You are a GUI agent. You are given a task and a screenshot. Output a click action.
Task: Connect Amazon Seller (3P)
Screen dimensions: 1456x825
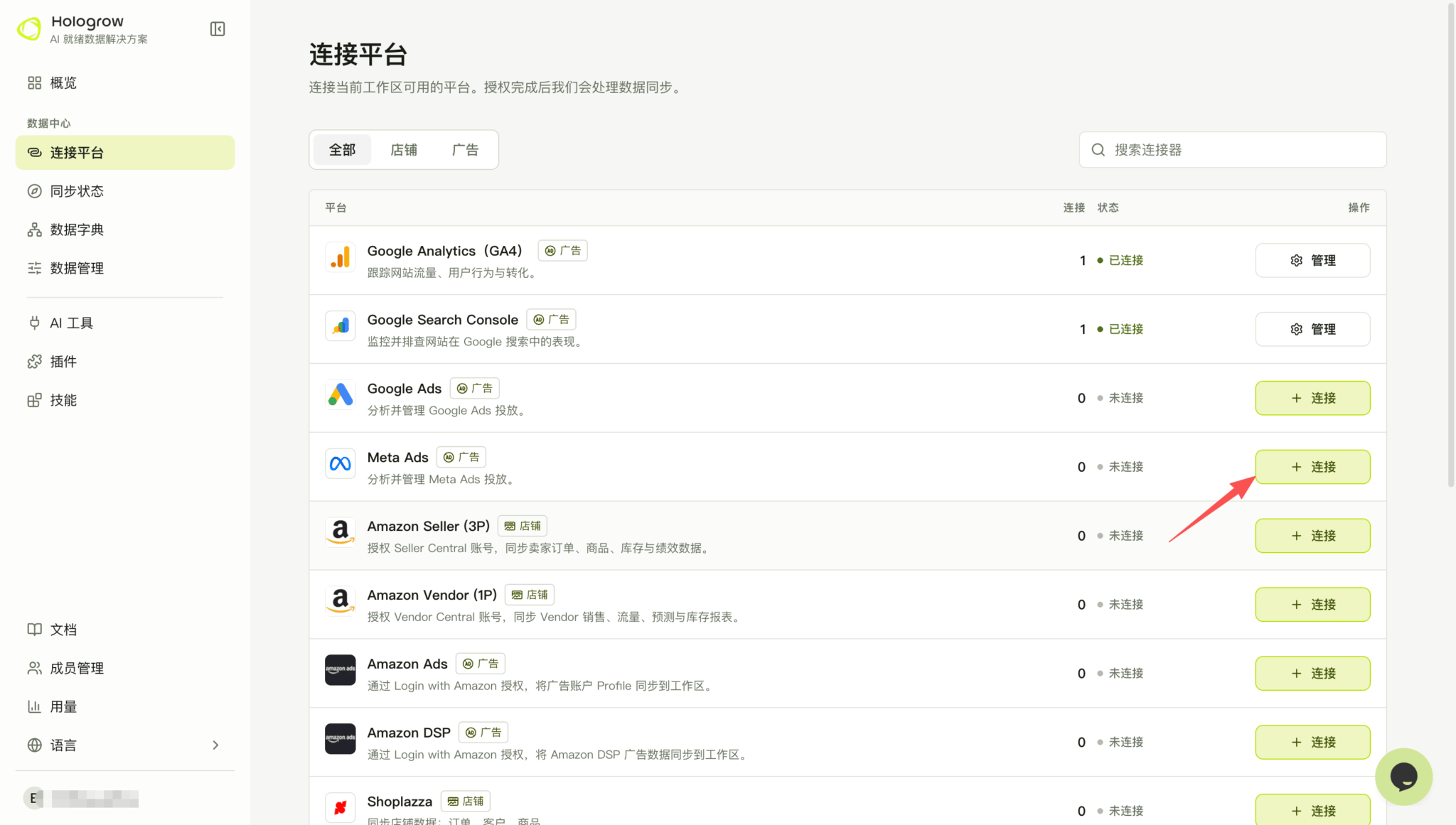1312,536
